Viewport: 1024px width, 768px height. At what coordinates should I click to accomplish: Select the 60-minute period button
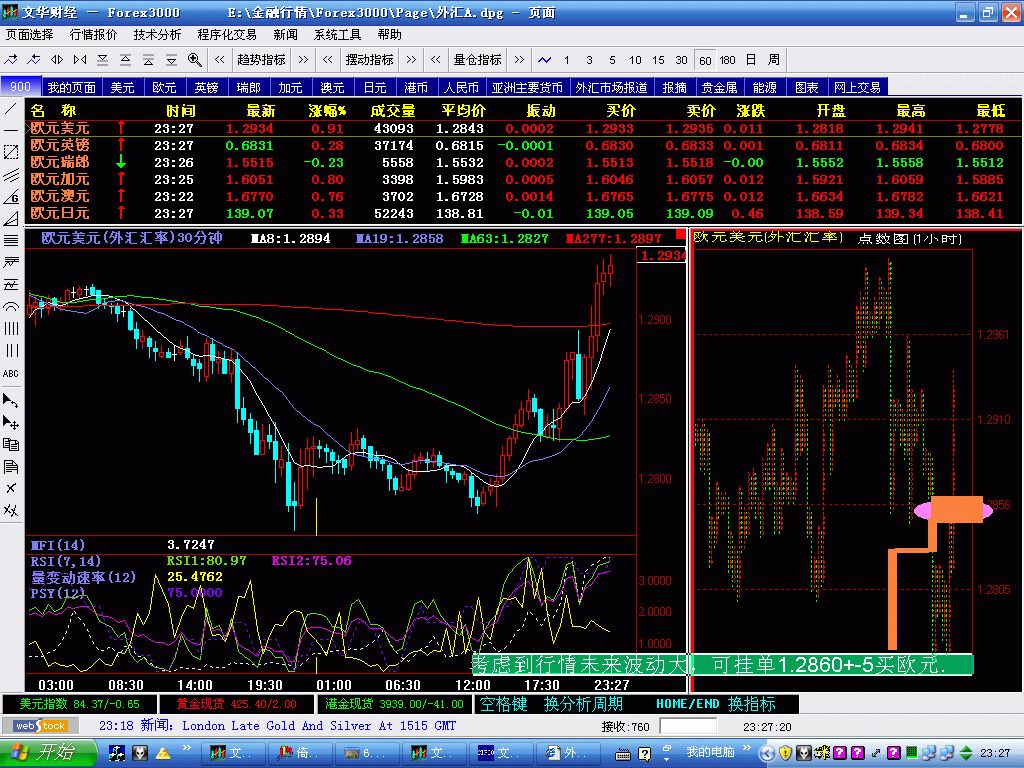[x=705, y=60]
